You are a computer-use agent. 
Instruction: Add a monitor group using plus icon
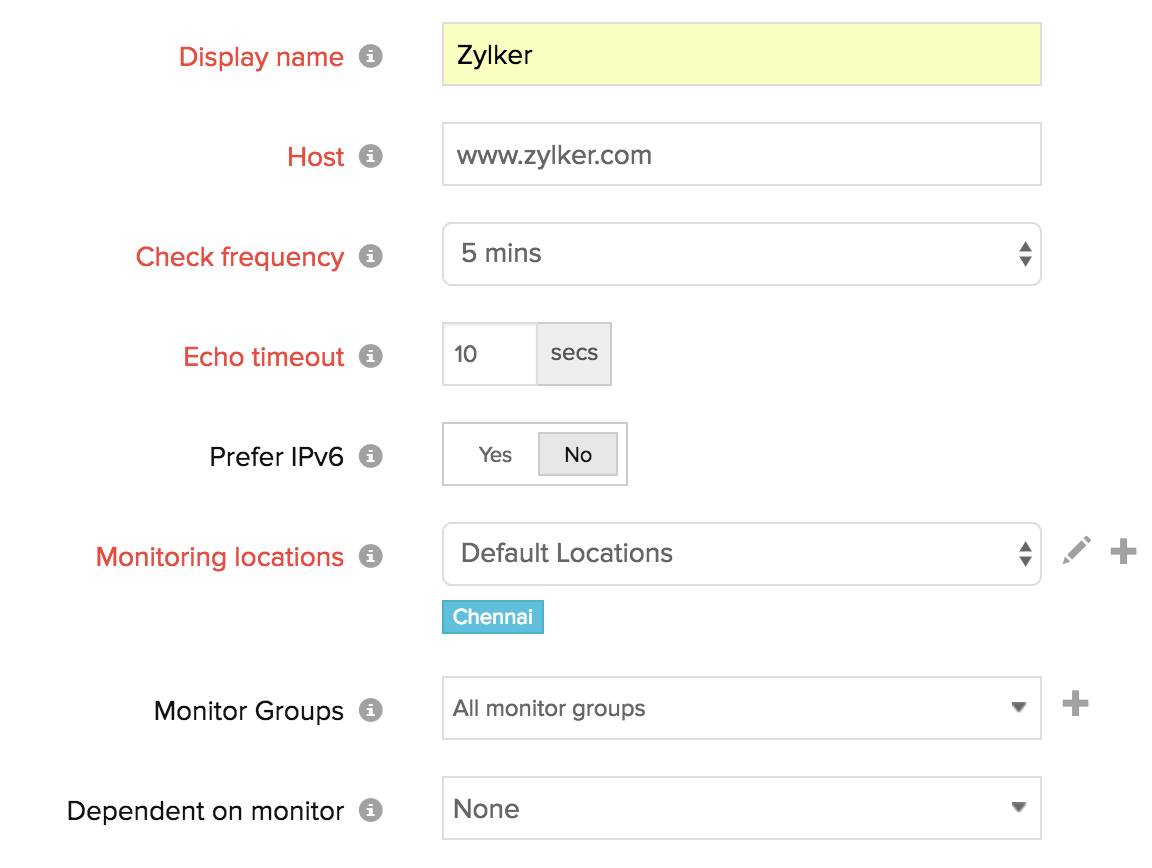point(1075,705)
